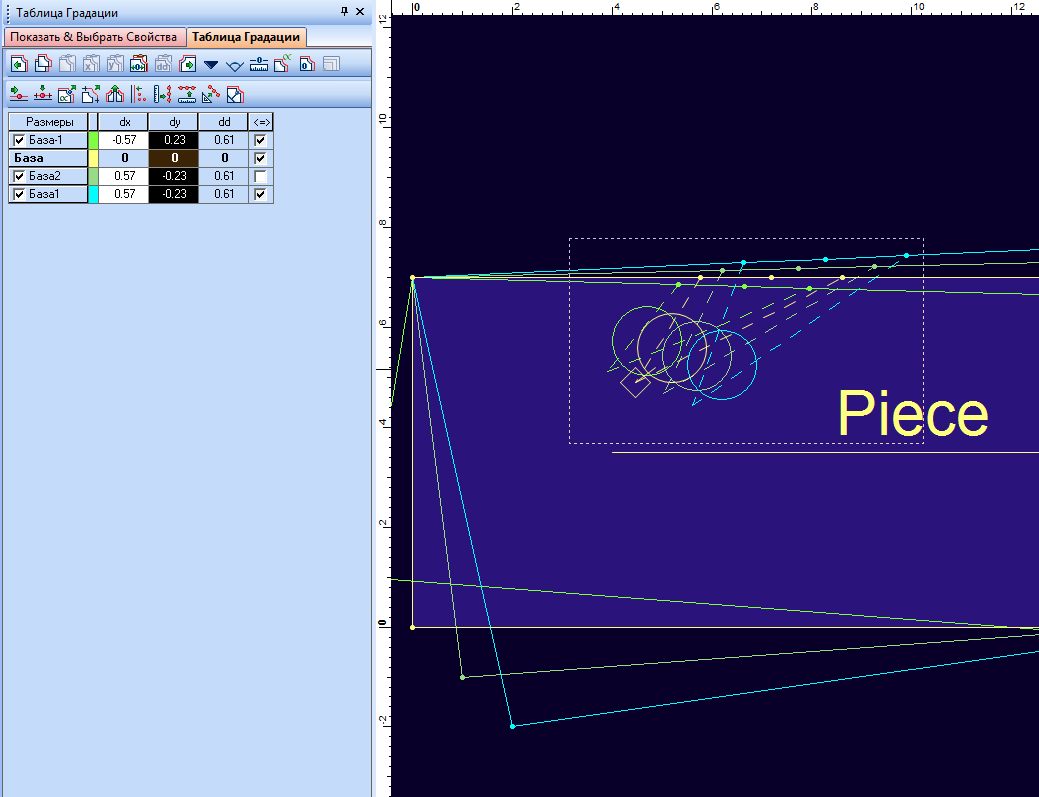This screenshot has width=1039, height=797.
Task: Click the yellow top-left corner point of piece
Action: 412,278
